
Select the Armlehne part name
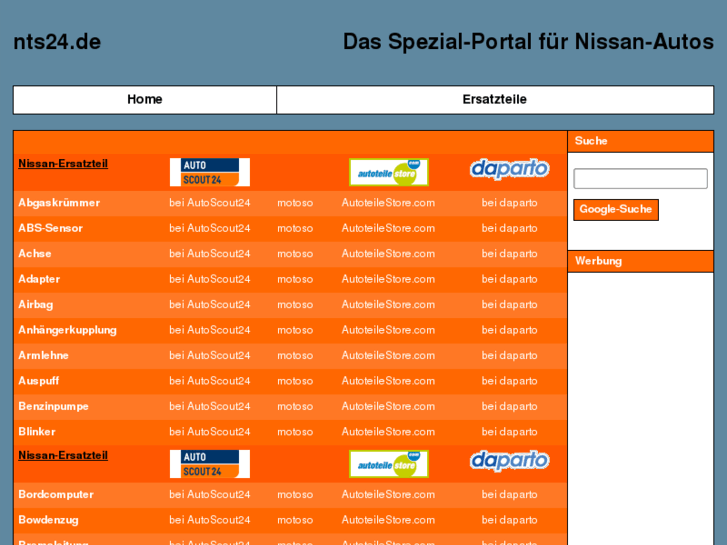(44, 355)
